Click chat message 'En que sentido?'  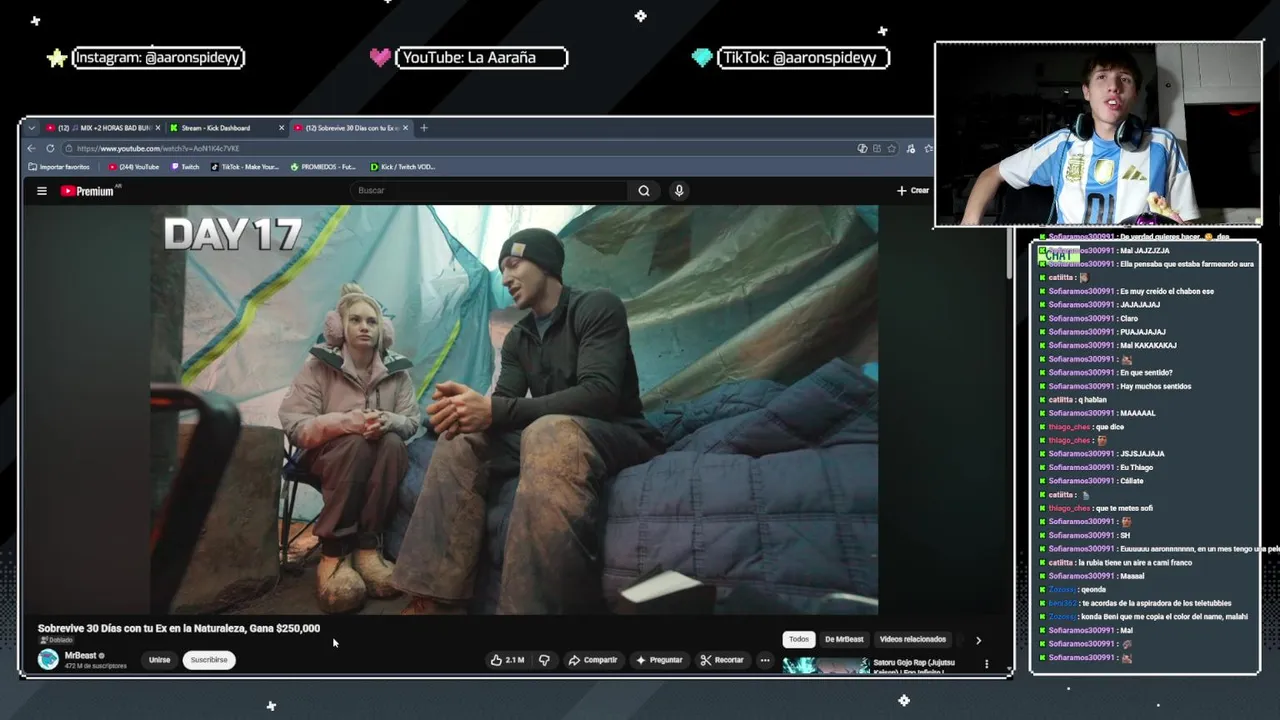[x=1147, y=372]
